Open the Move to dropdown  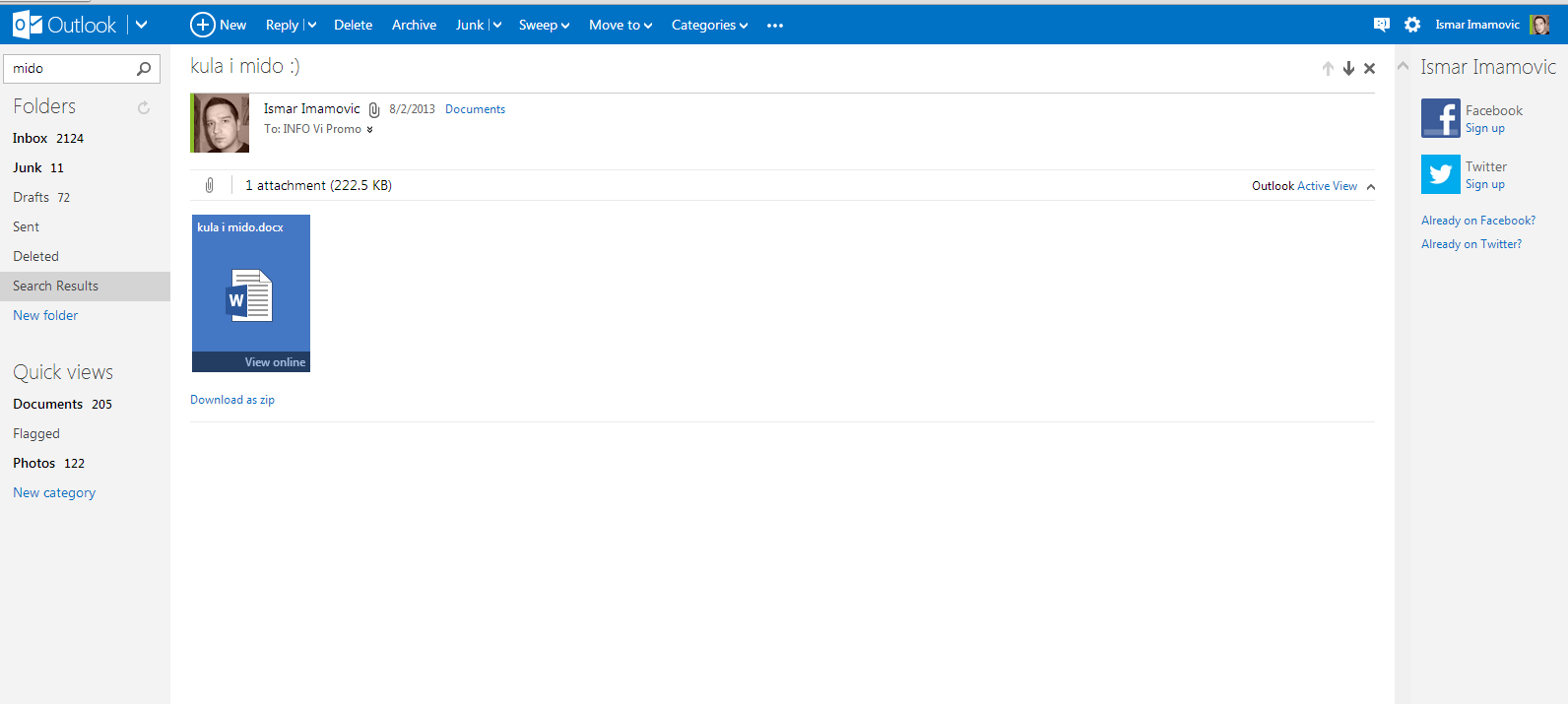pyautogui.click(x=621, y=26)
